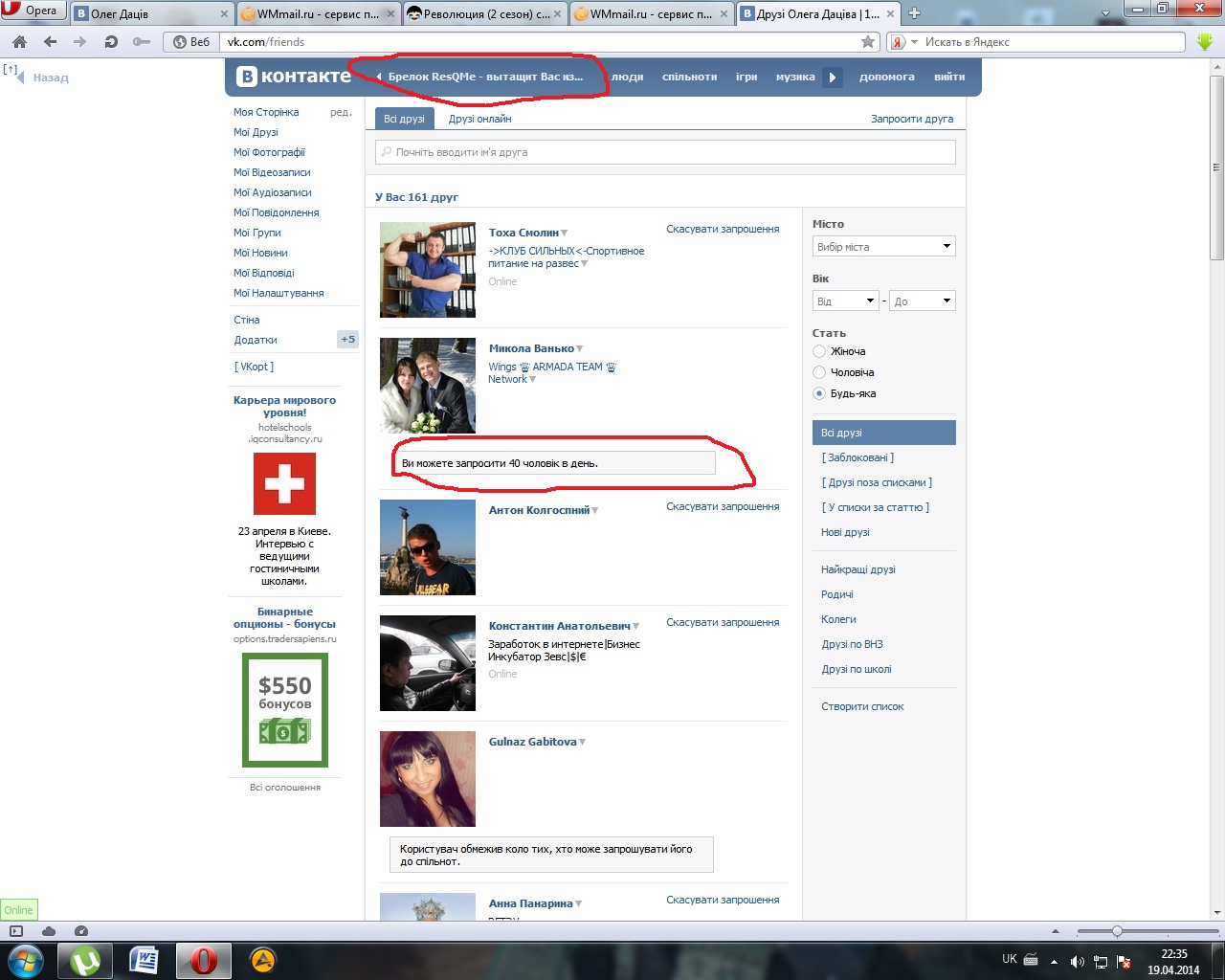Expand arrow next to Gulnaz Gabitova

click(583, 743)
